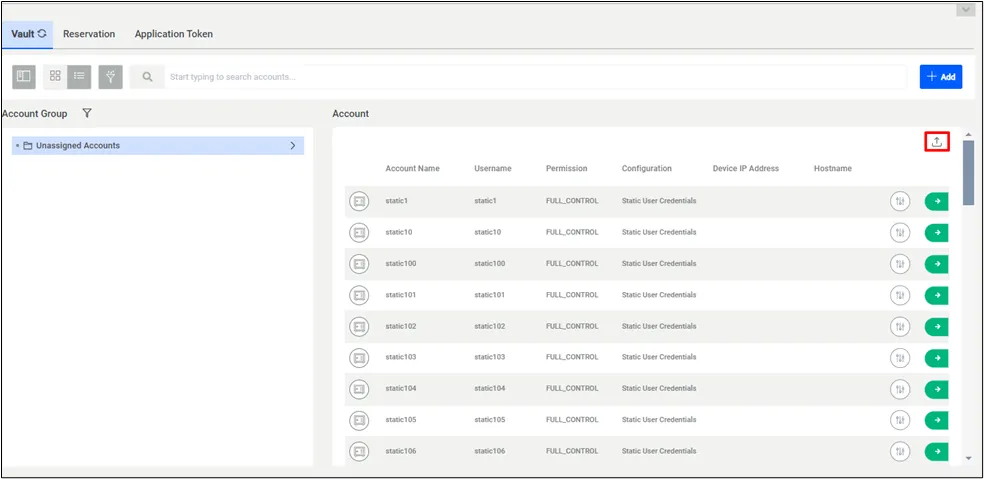Click the vault icon for static103
The image size is (984, 479).
[x=359, y=357]
